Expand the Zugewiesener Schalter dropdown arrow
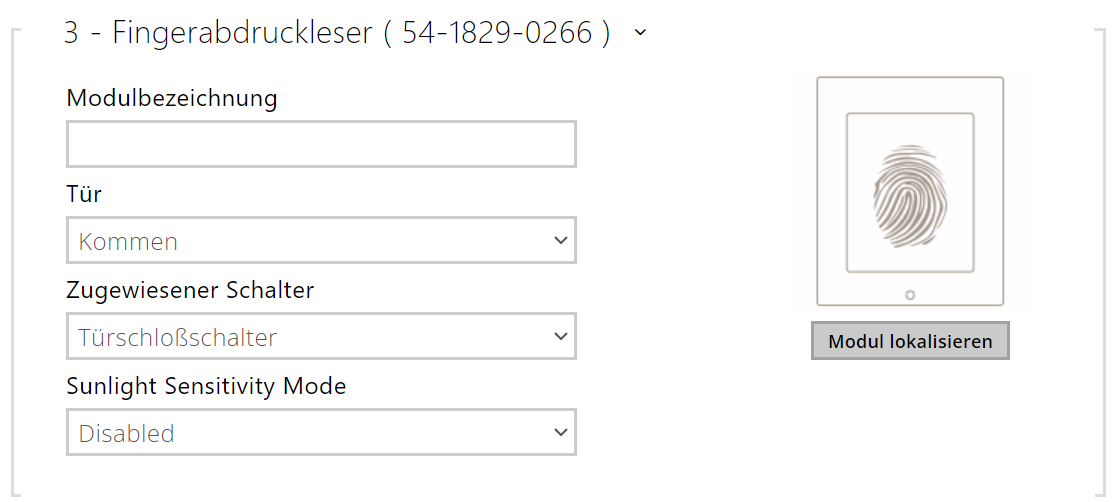The height and width of the screenshot is (502, 1117). pos(560,337)
